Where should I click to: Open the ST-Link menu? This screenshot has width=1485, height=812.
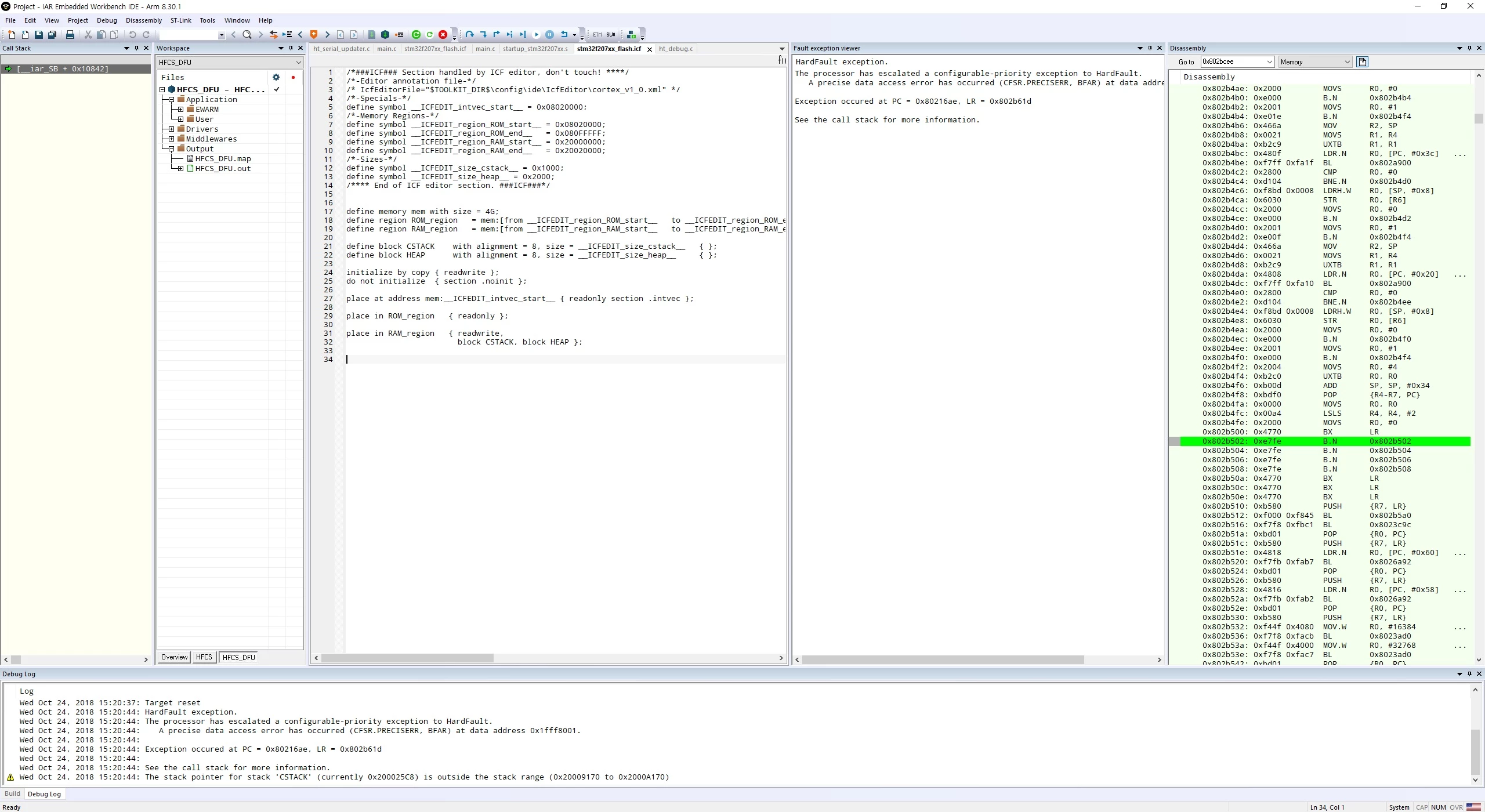pos(180,20)
